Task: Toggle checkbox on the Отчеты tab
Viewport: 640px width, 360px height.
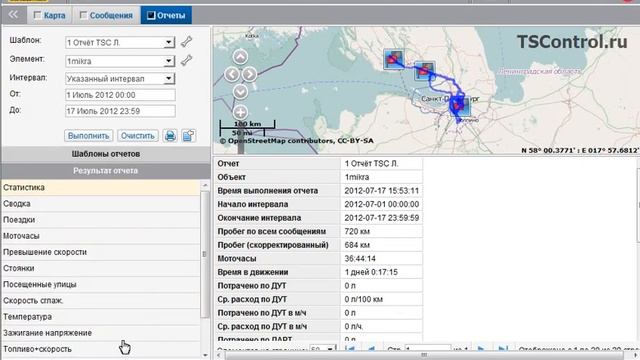Action: [151, 16]
